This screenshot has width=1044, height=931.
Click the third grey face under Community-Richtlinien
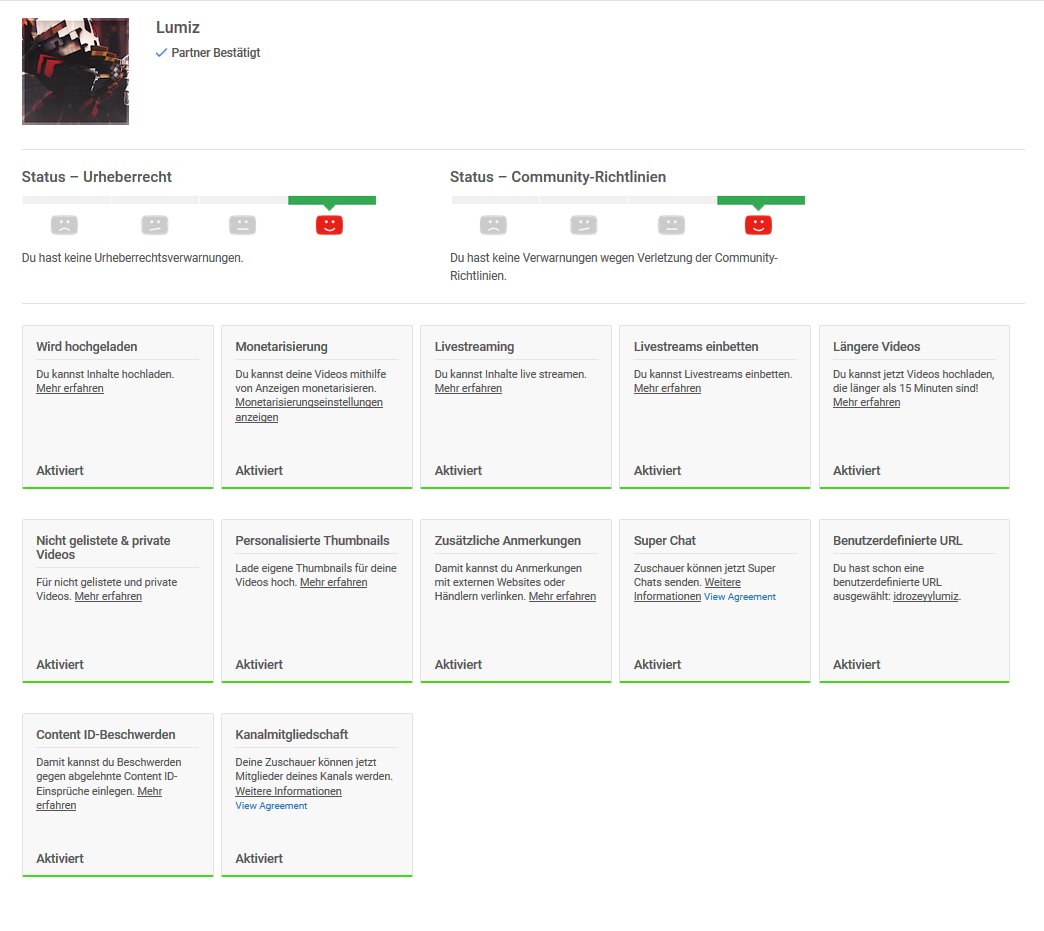pyautogui.click(x=671, y=225)
